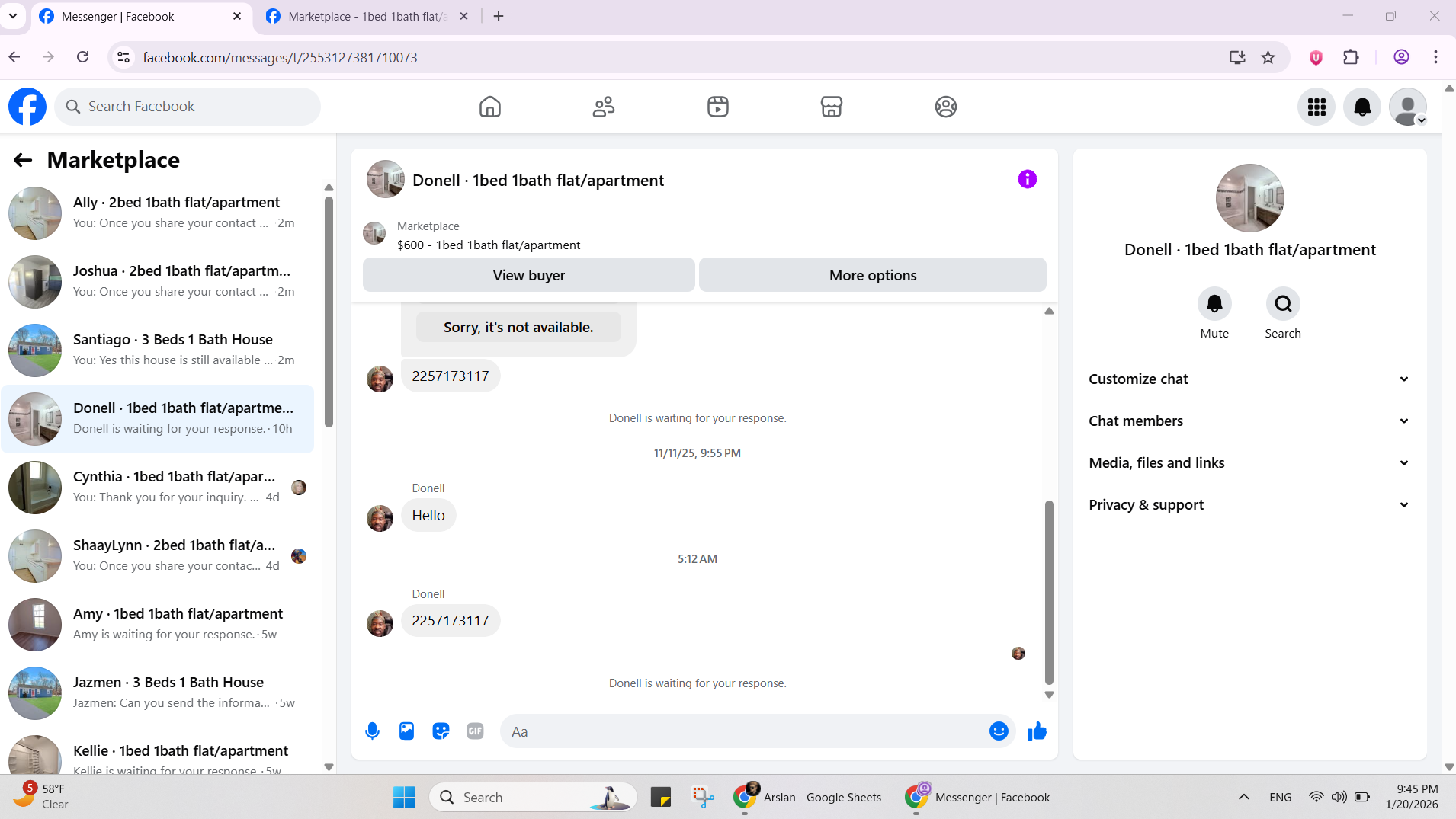
Task: Select Donell's 1bed 1bath conversation
Action: (158, 419)
